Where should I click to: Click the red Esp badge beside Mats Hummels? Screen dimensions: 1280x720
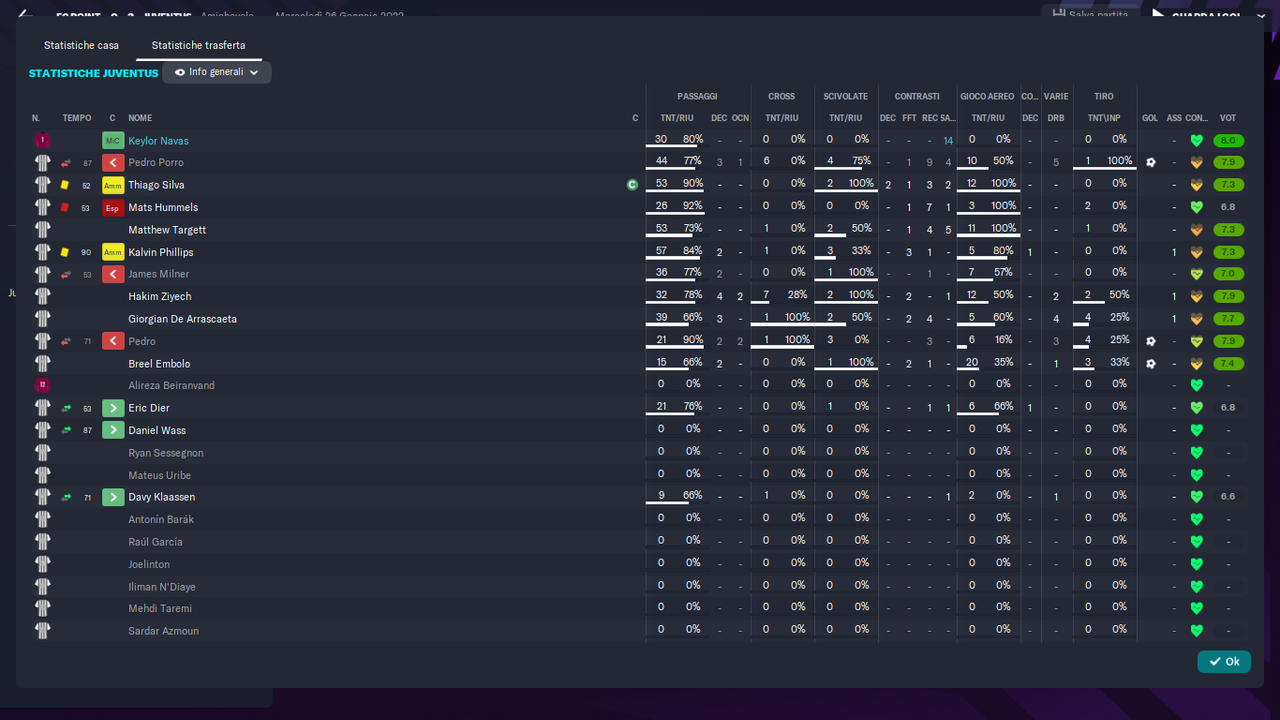click(x=113, y=207)
